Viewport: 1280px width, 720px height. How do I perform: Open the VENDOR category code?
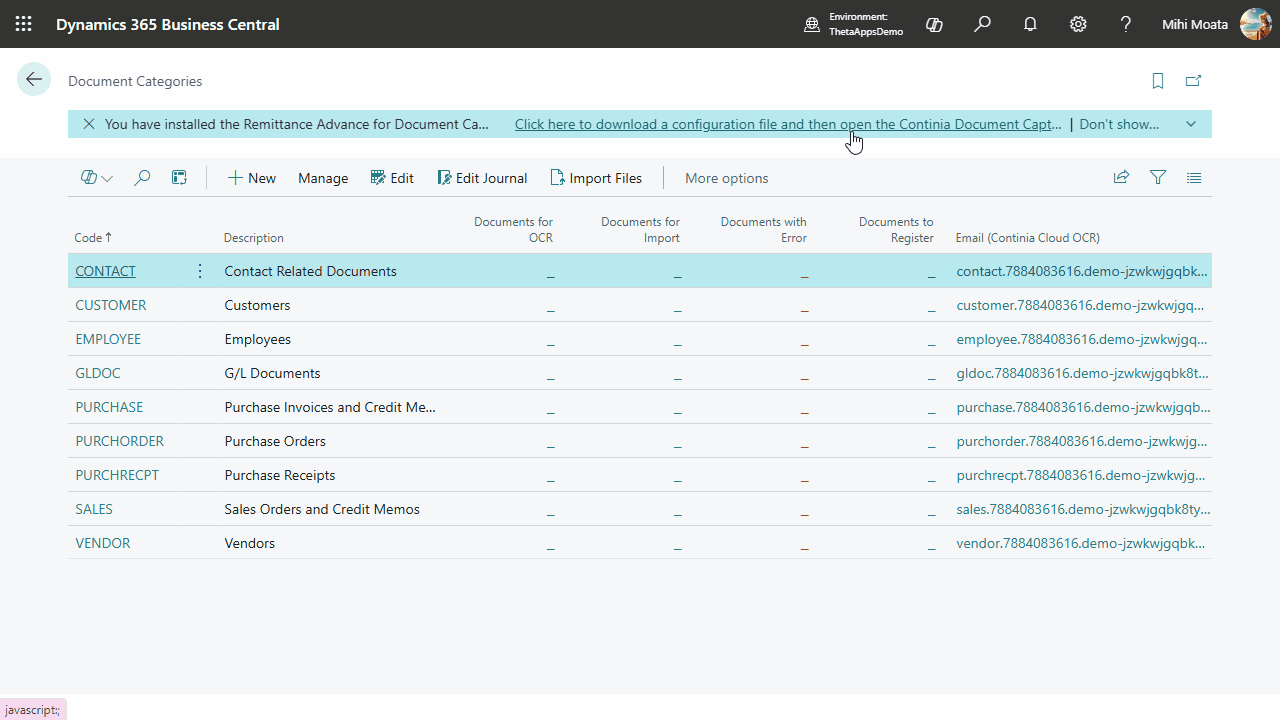tap(103, 543)
